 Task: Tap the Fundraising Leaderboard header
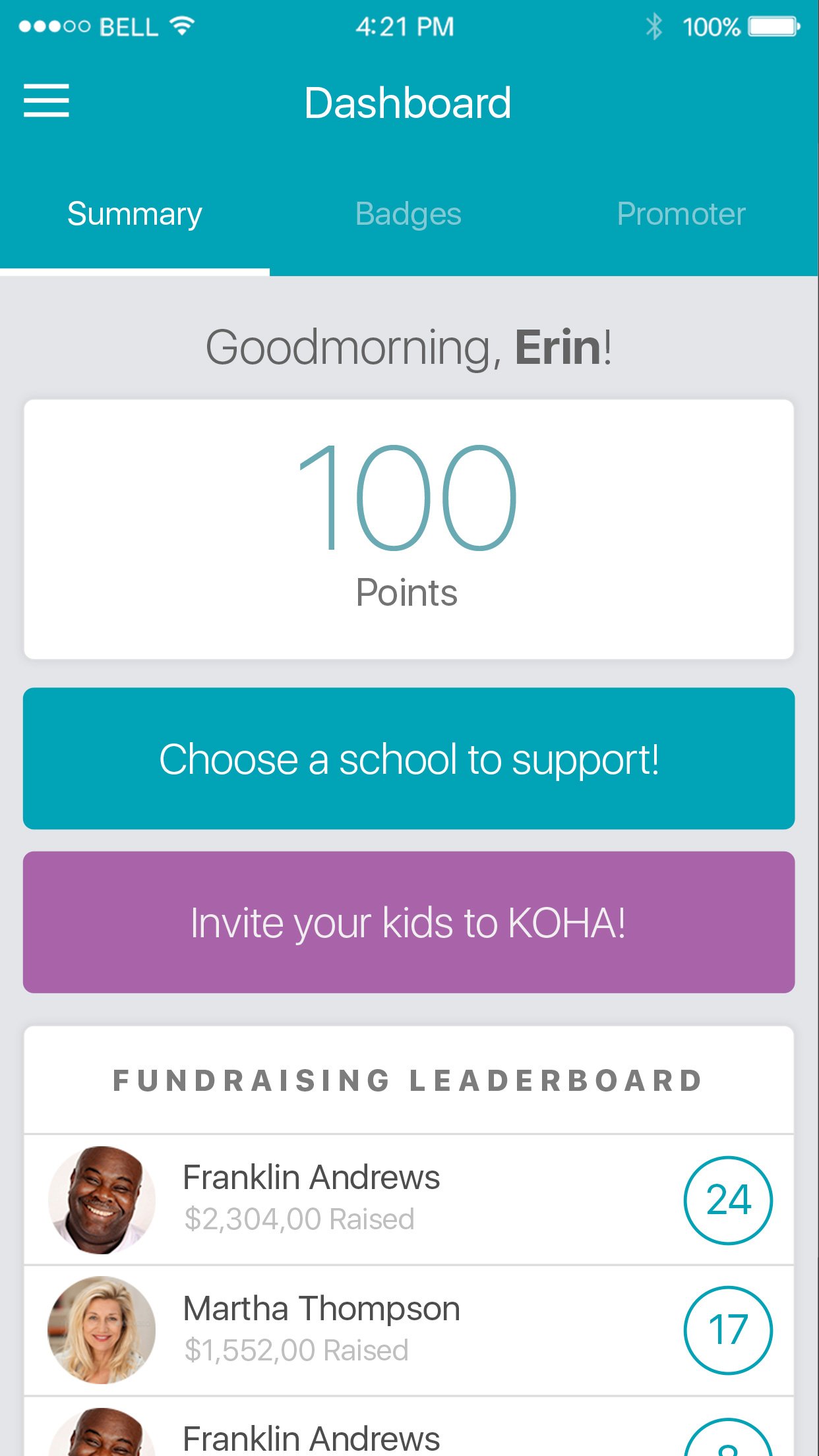coord(409,1081)
